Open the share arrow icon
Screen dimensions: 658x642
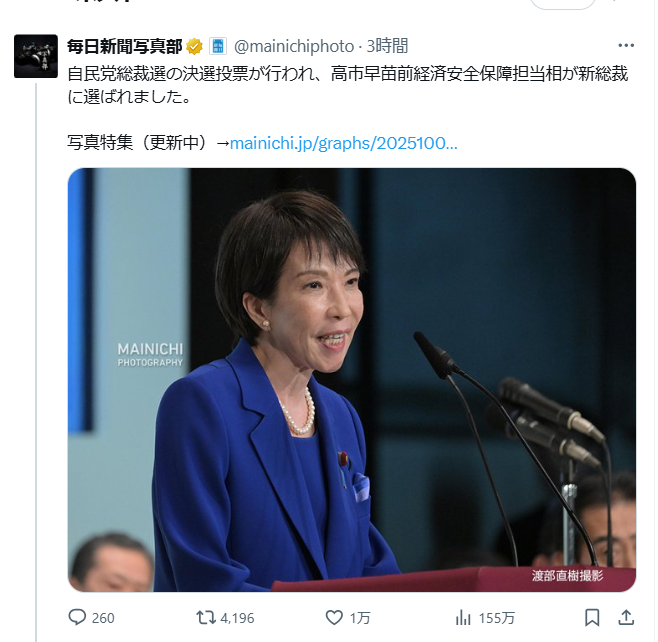pyautogui.click(x=626, y=618)
